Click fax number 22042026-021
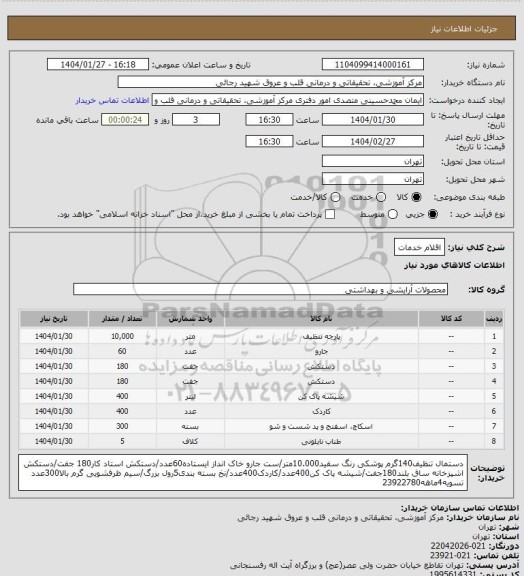The height and width of the screenshot is (576, 524). click(x=458, y=546)
